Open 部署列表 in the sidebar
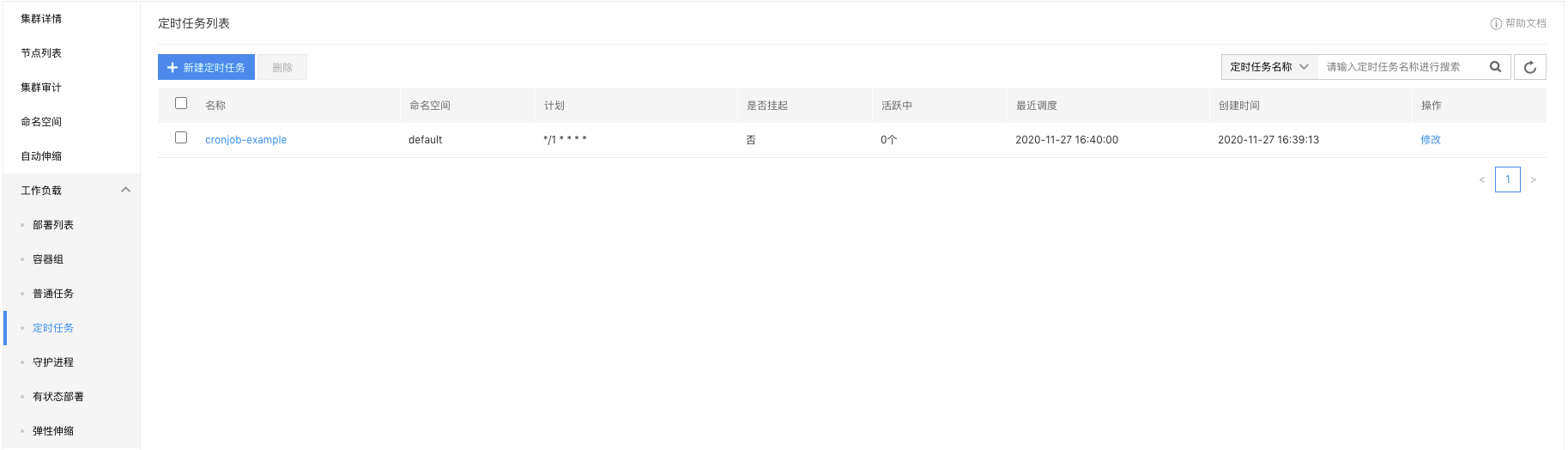The height and width of the screenshot is (450, 1568). click(53, 225)
